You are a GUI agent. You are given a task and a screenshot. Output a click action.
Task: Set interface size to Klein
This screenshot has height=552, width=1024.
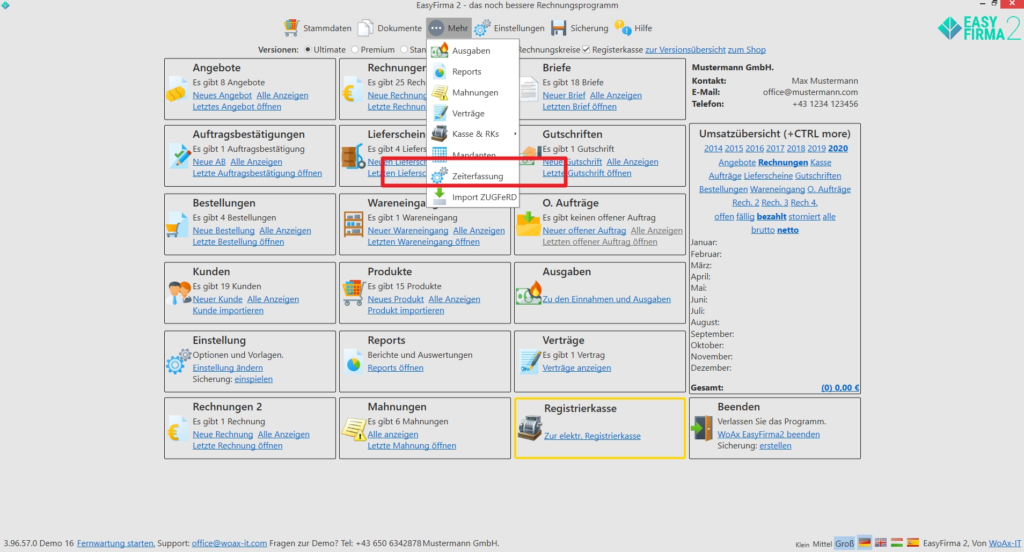pyautogui.click(x=802, y=544)
